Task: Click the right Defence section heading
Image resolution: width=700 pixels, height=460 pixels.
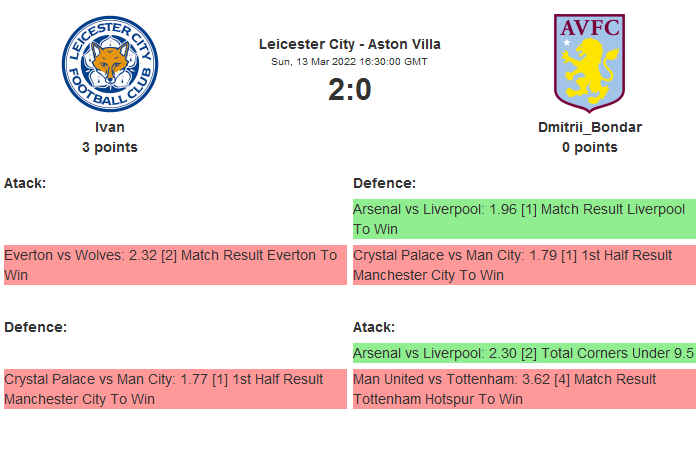Action: click(384, 183)
